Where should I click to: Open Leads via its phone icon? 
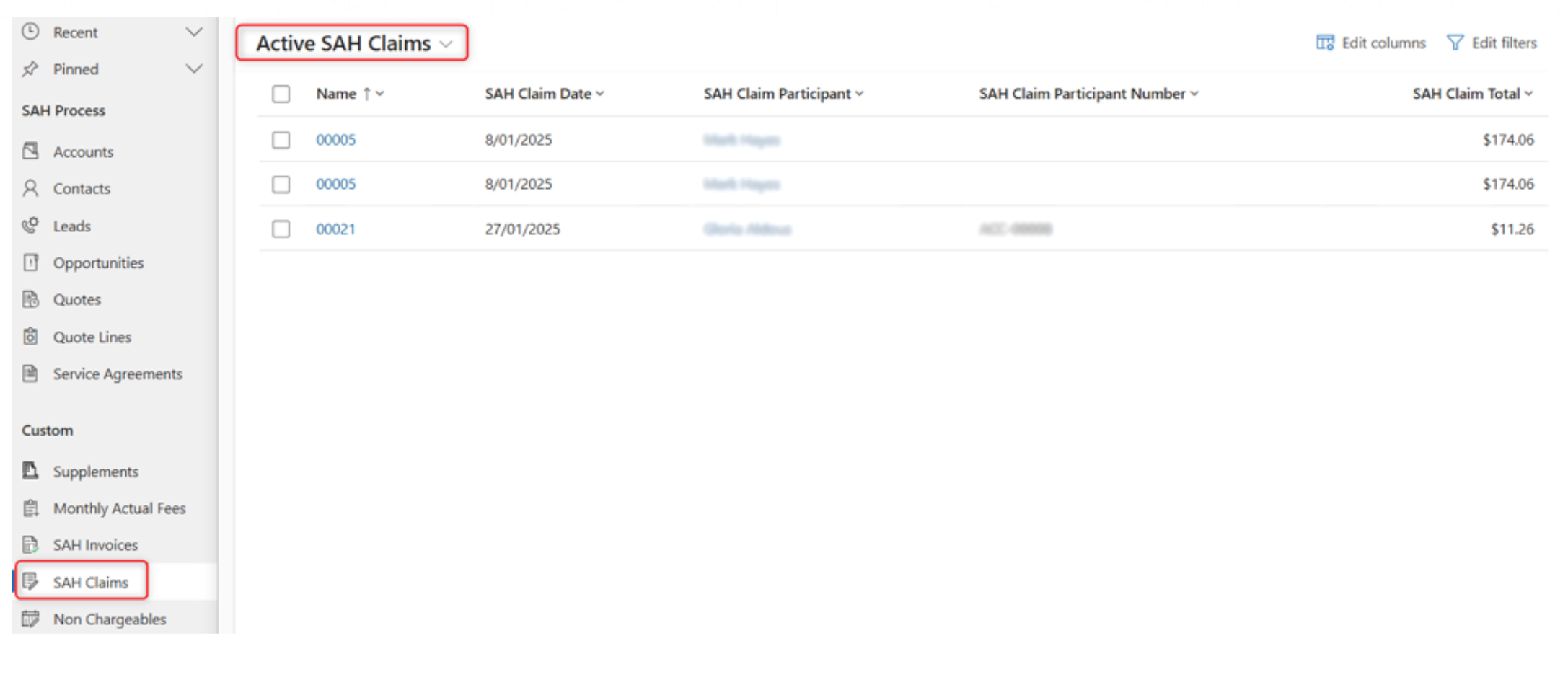click(x=30, y=226)
